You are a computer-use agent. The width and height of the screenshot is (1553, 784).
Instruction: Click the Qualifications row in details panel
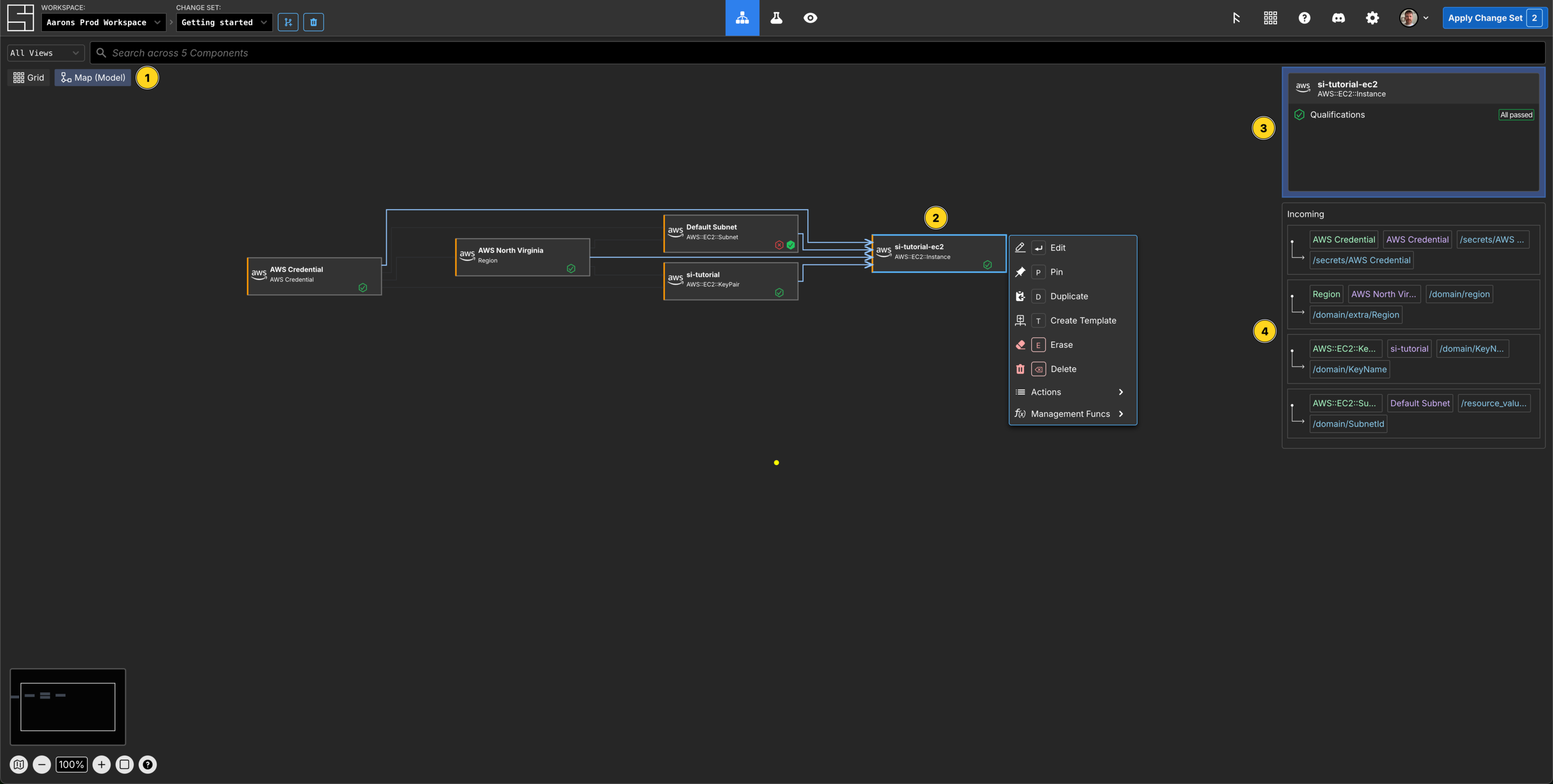1413,115
